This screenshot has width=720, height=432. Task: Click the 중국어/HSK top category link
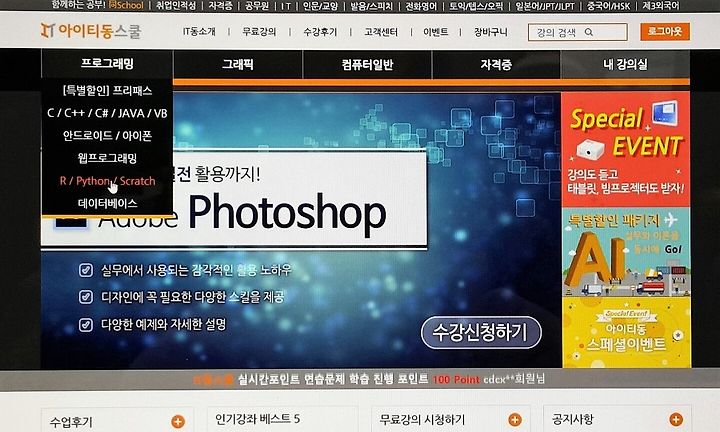coord(608,6)
